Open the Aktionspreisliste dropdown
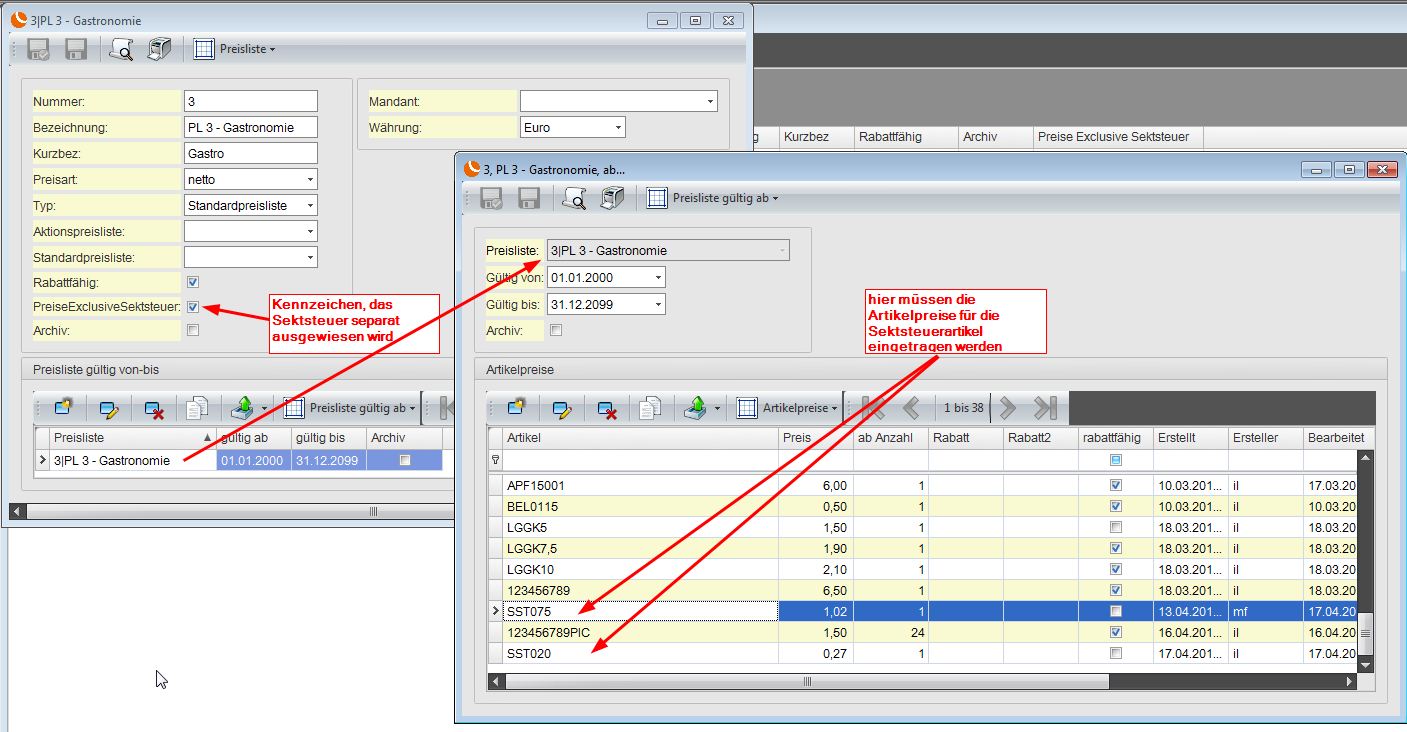1407x732 pixels. 311,232
